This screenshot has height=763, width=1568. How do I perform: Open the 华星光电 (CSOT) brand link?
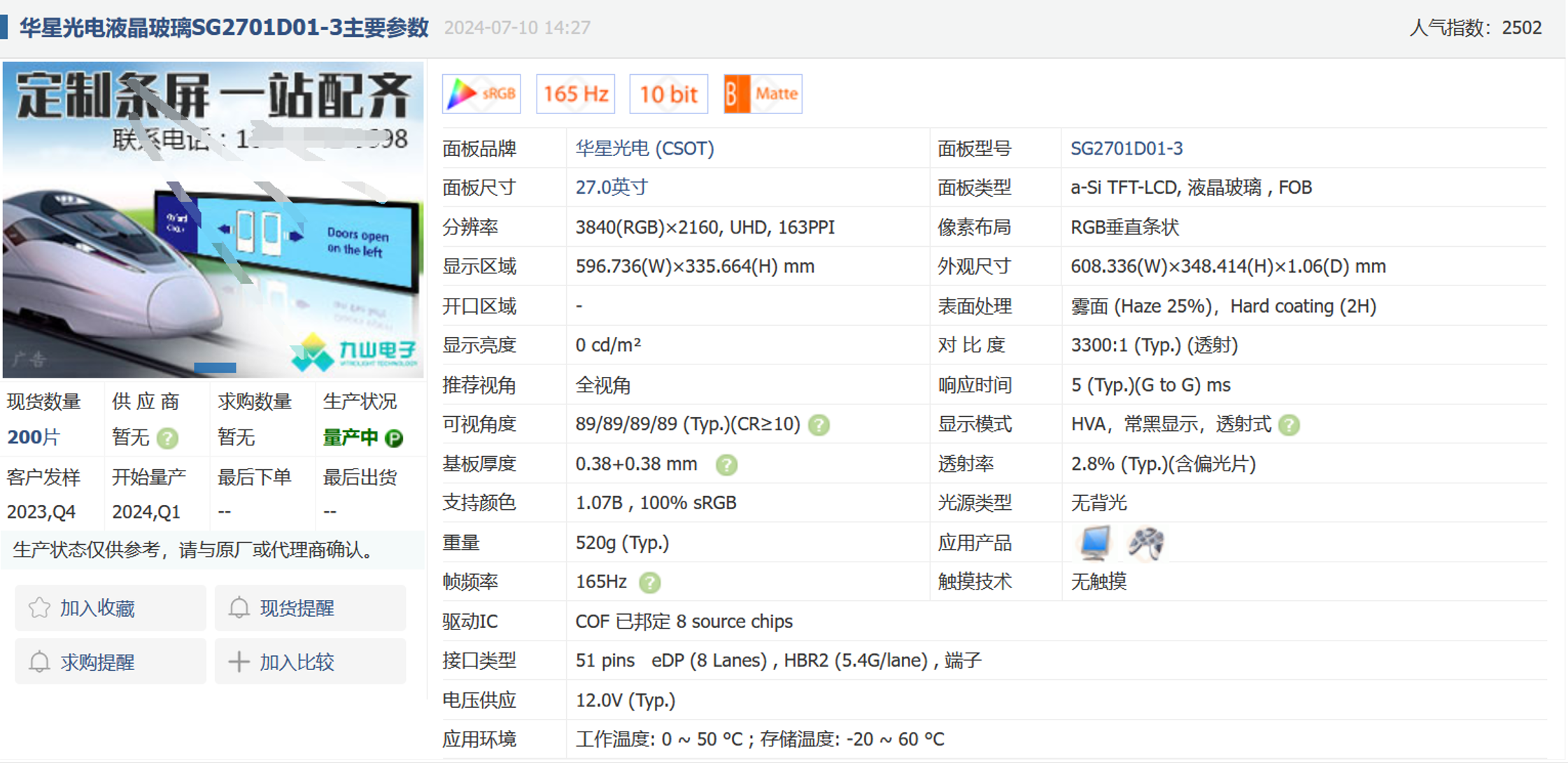(x=644, y=148)
